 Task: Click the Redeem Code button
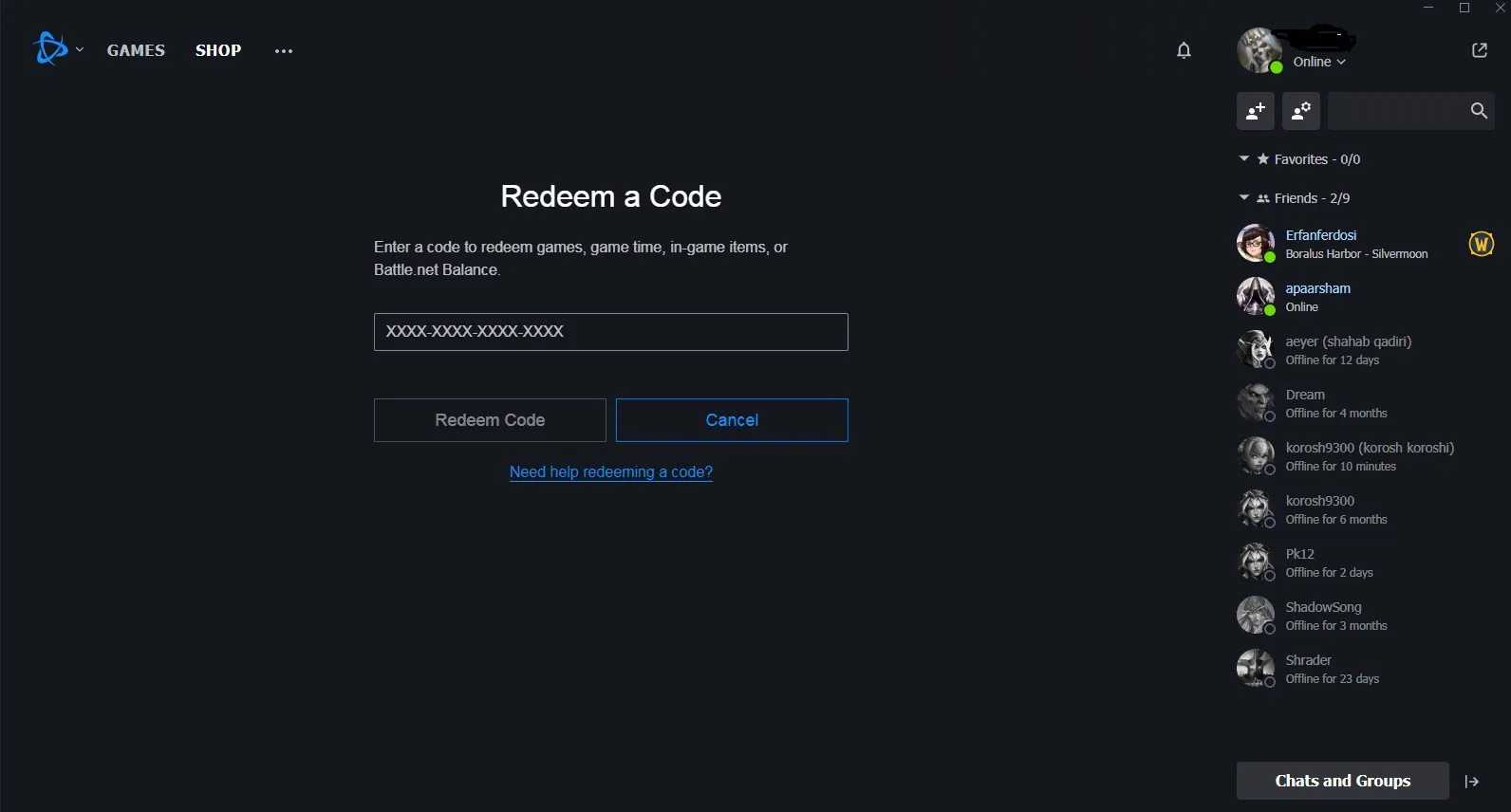click(x=490, y=420)
